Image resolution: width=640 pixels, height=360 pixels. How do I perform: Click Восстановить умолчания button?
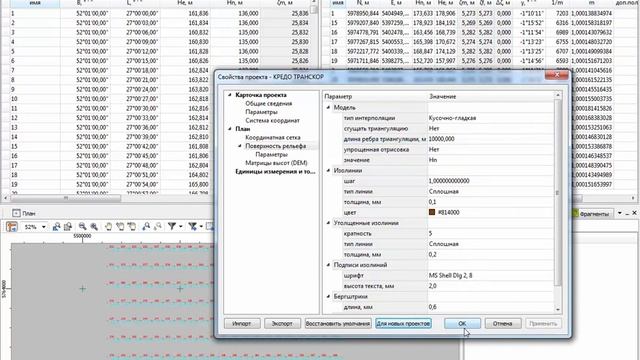click(x=338, y=323)
